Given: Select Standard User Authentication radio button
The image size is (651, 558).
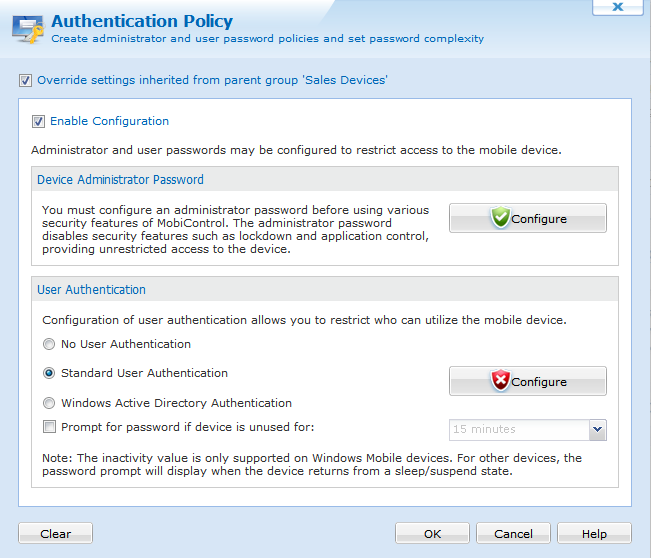Looking at the screenshot, I should pyautogui.click(x=49, y=373).
